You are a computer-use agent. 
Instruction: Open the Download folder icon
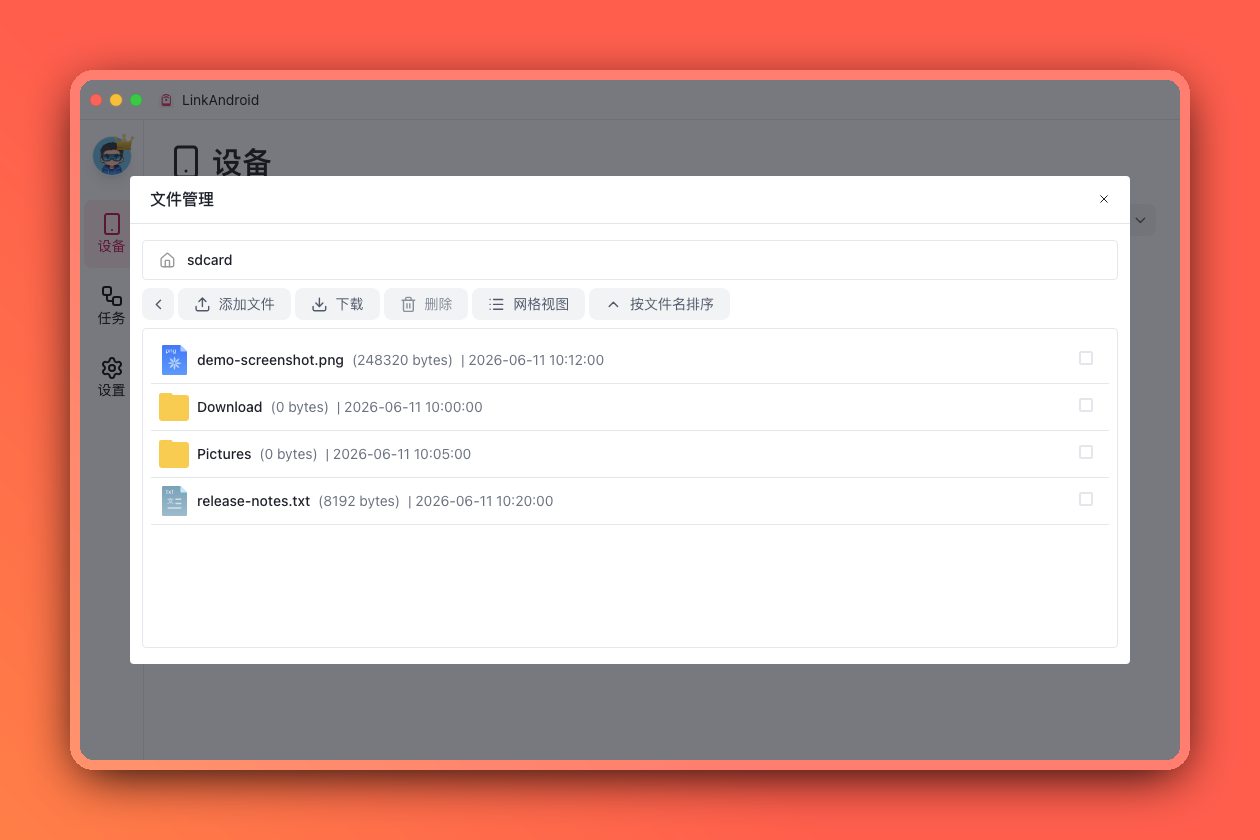pyautogui.click(x=174, y=407)
